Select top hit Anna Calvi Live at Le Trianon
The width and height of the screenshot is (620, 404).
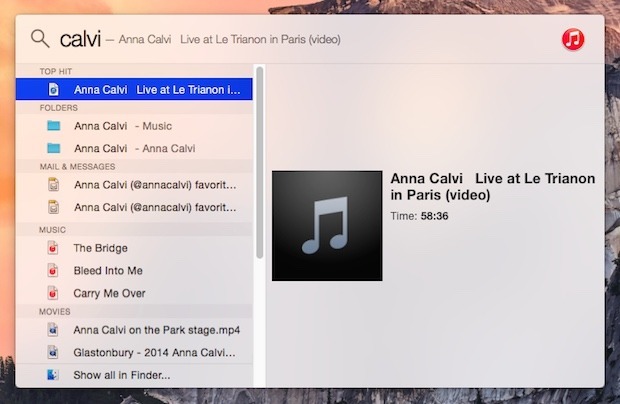coord(156,89)
